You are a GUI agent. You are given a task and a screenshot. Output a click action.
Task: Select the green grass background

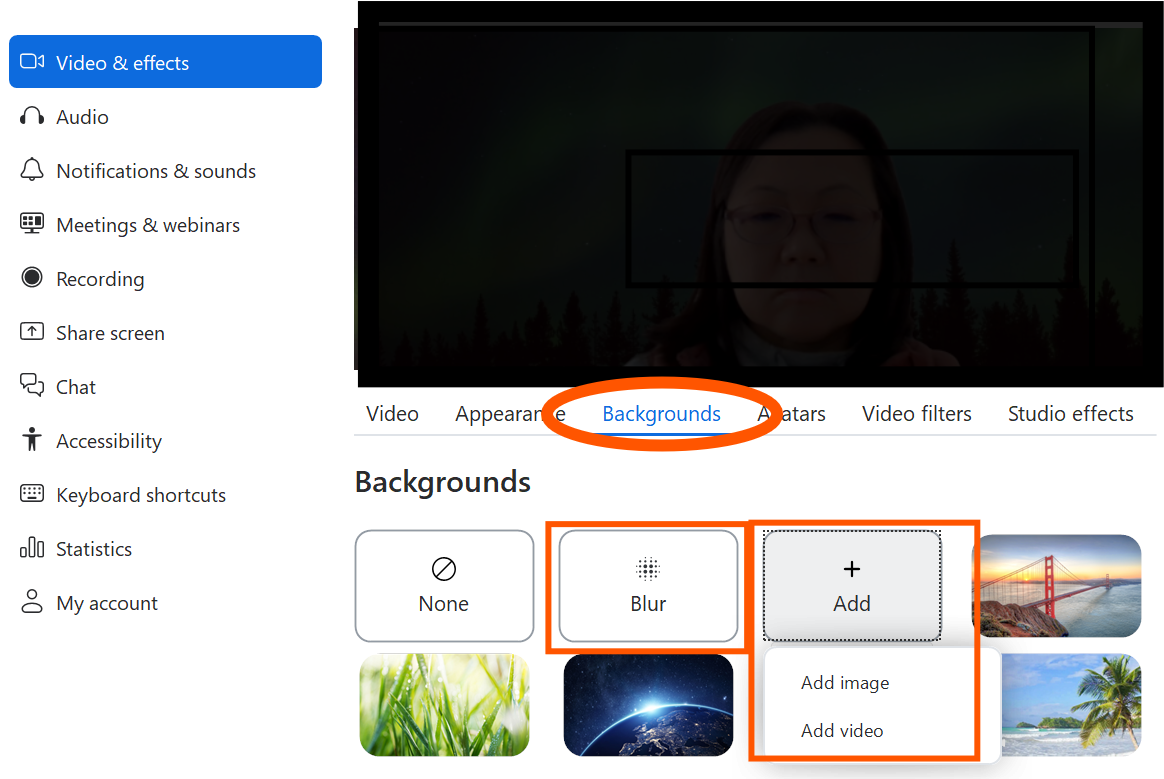(444, 705)
